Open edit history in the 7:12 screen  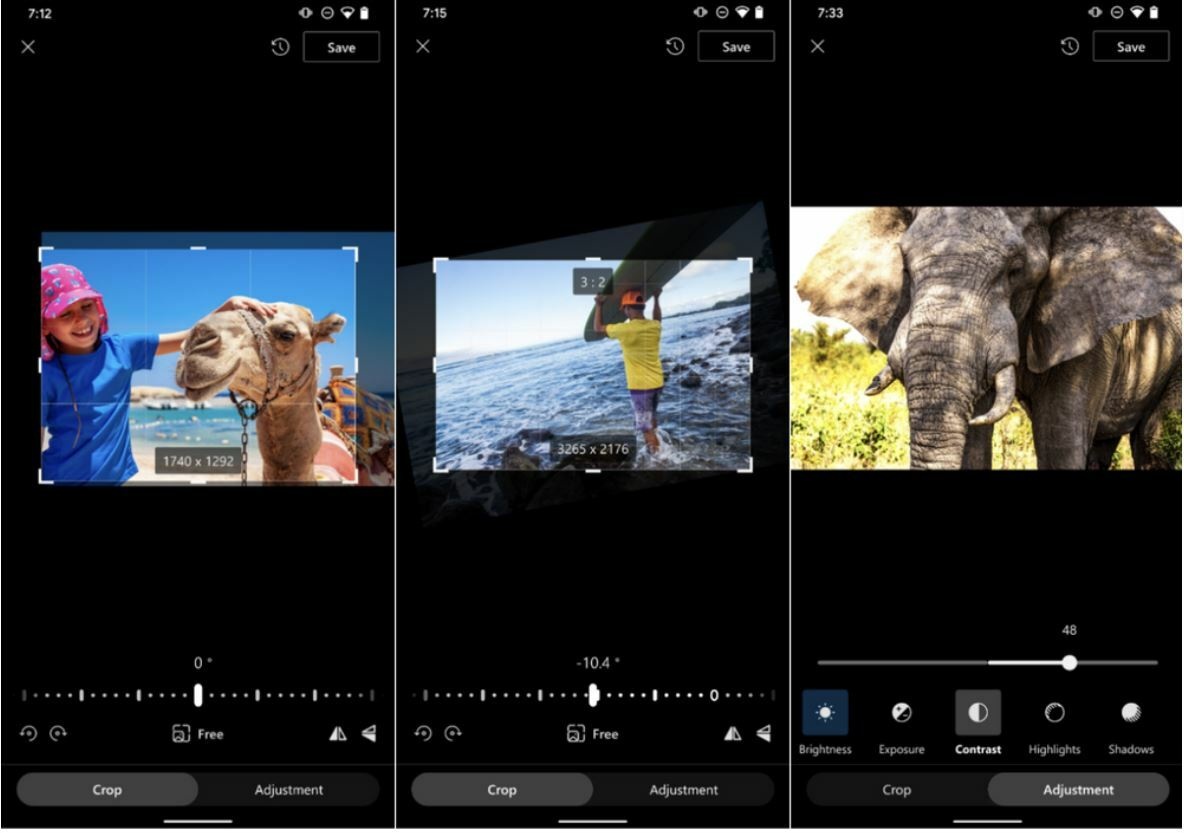click(x=280, y=47)
